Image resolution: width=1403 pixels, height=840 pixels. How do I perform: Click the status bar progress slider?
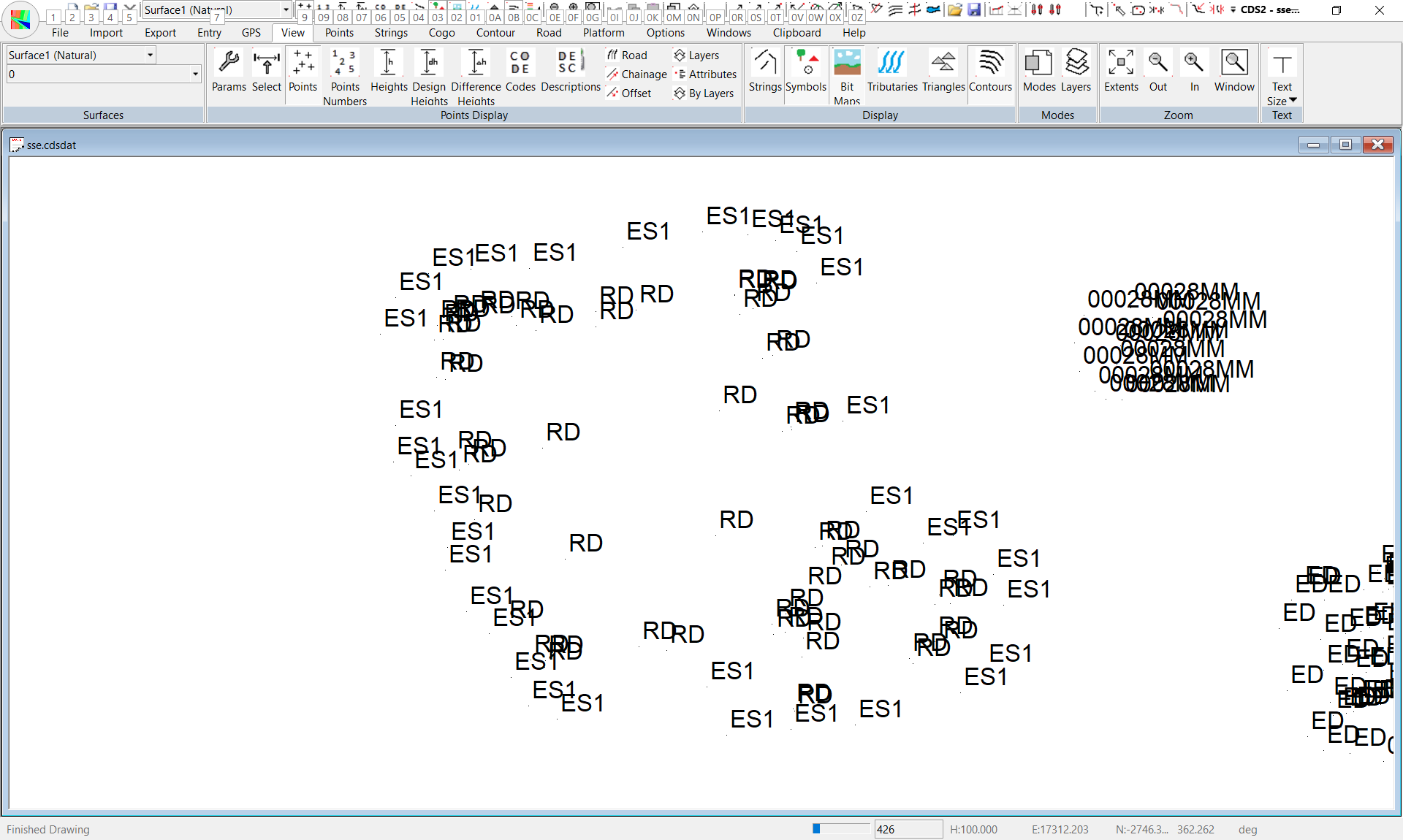click(x=840, y=829)
